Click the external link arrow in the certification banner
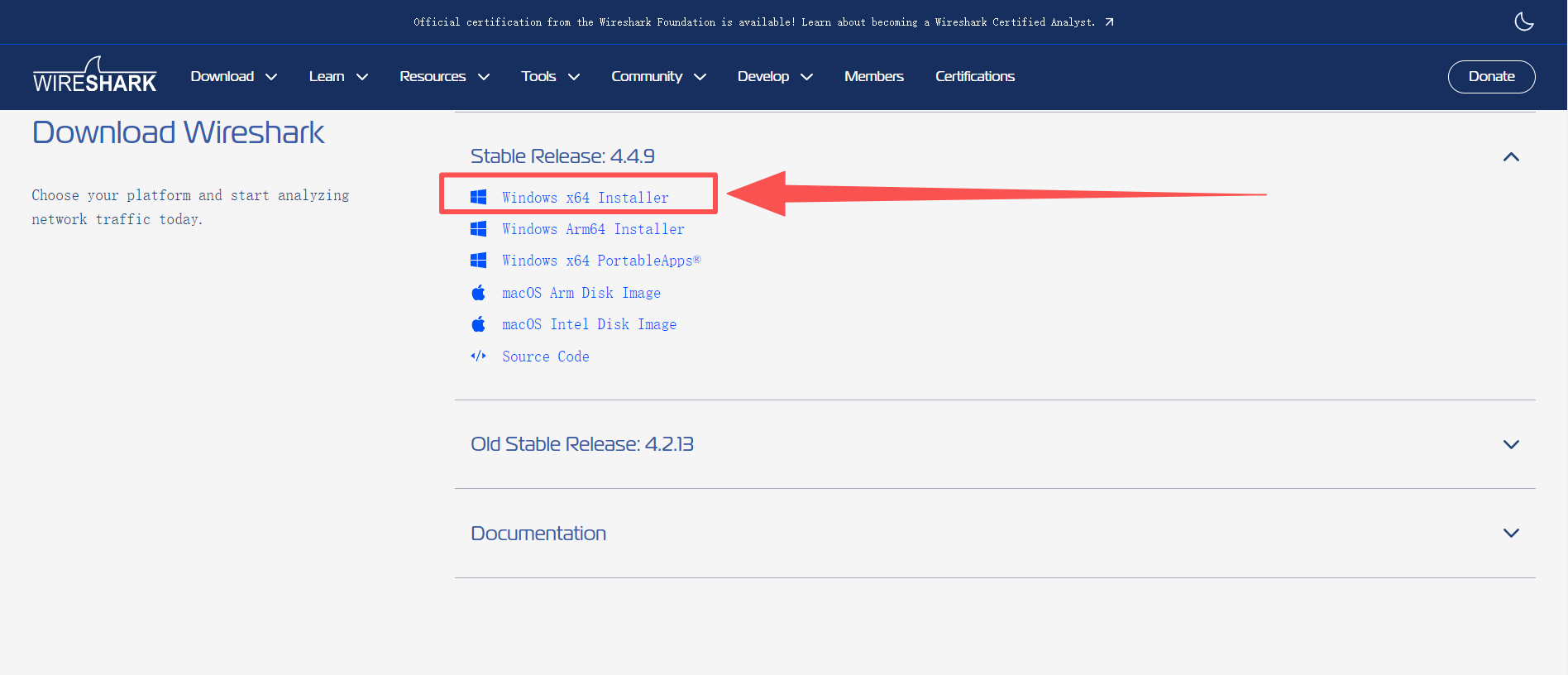 (x=1109, y=22)
